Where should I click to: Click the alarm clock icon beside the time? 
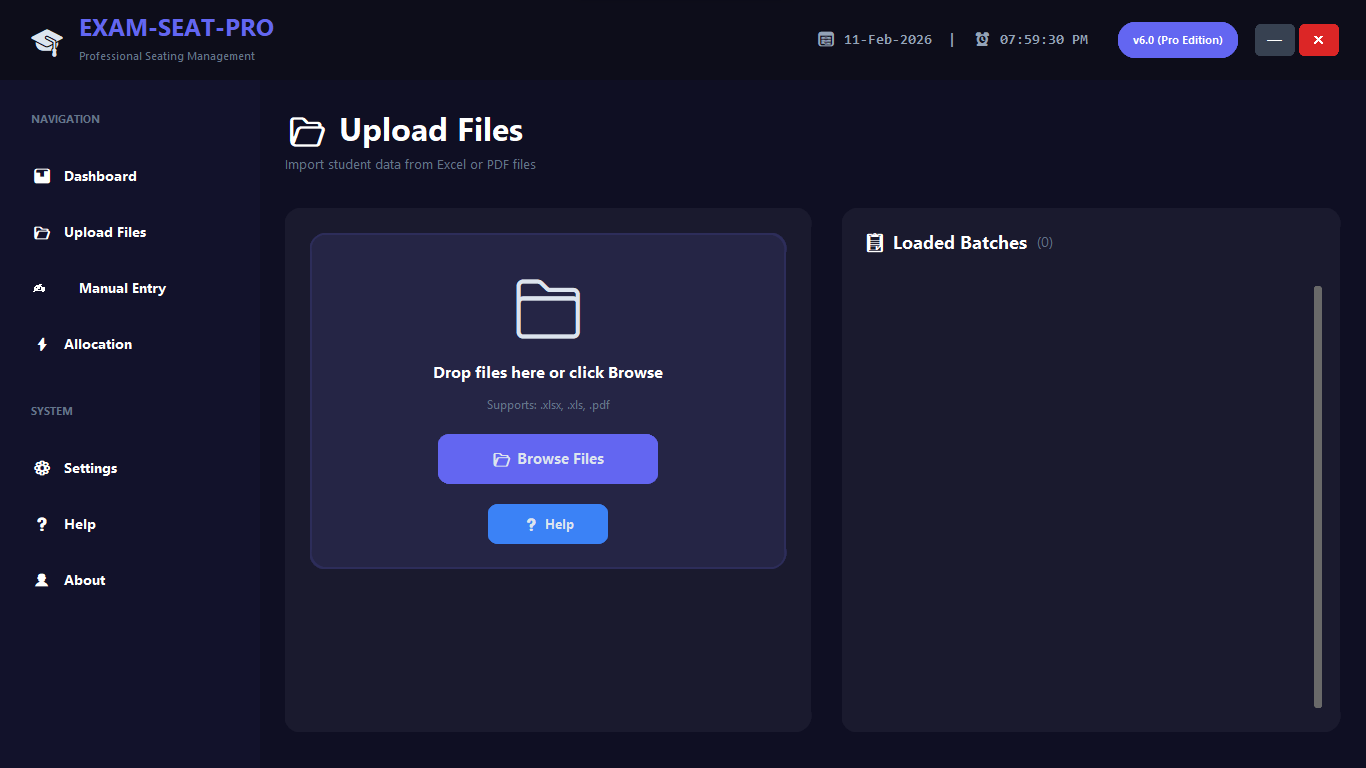pos(982,40)
